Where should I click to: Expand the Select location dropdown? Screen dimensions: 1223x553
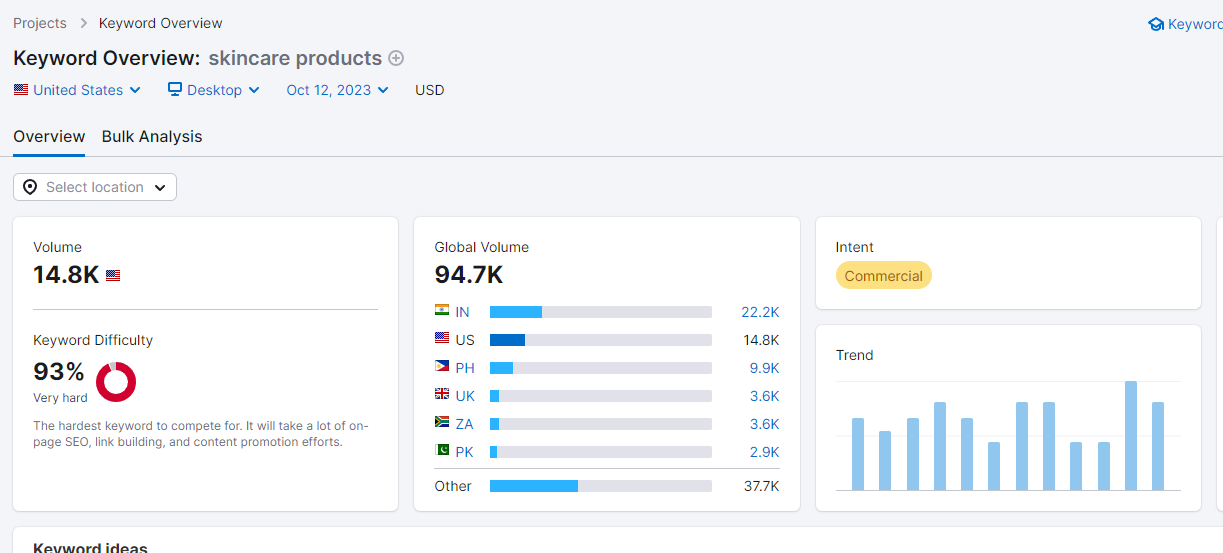[x=95, y=187]
